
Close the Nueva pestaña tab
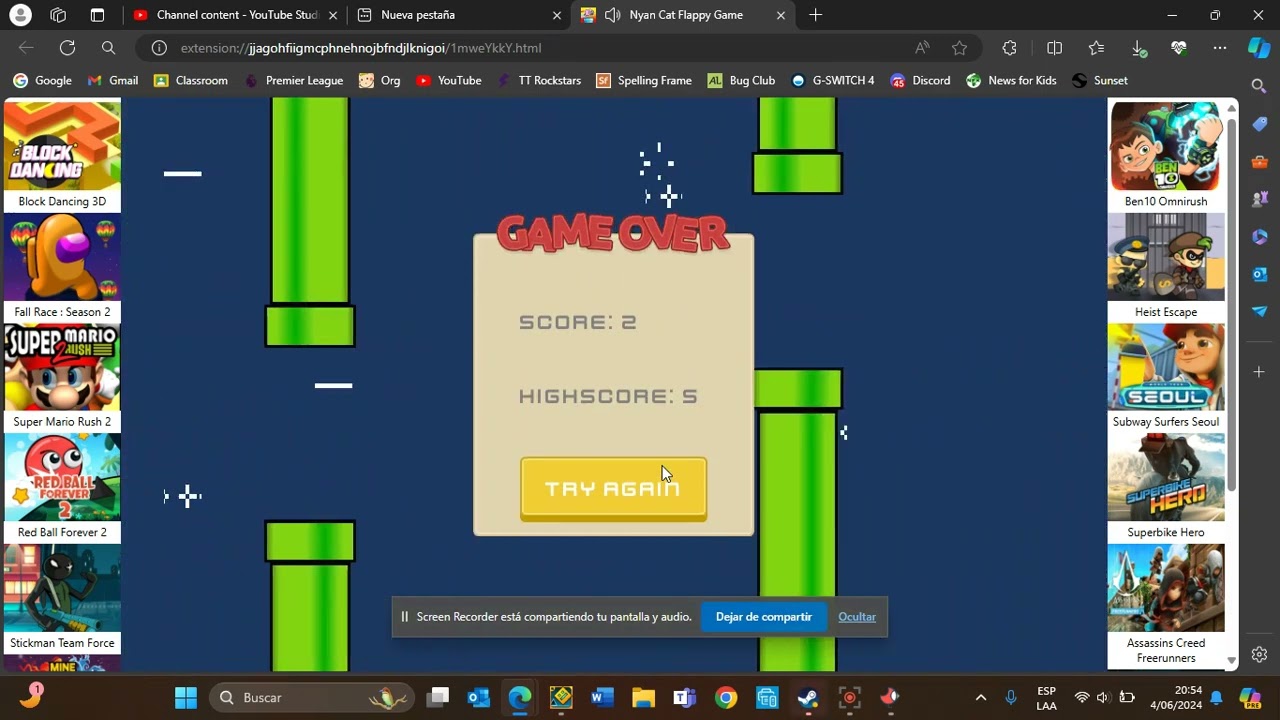click(x=557, y=15)
